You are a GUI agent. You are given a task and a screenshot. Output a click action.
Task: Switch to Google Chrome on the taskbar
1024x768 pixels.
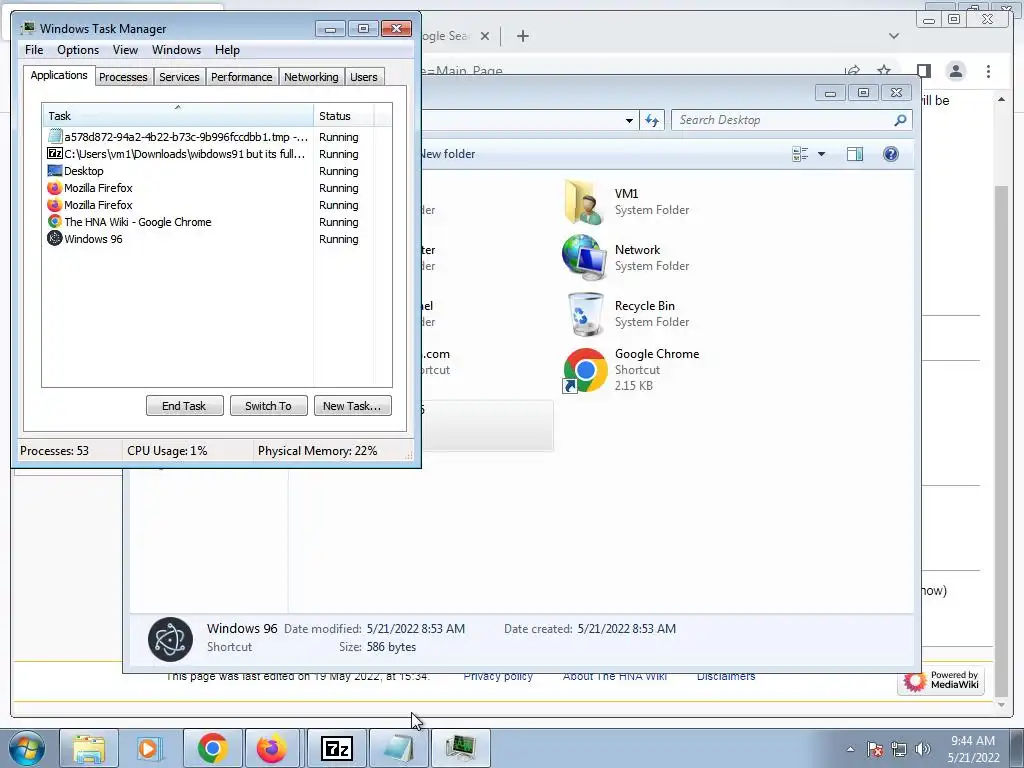tap(213, 748)
